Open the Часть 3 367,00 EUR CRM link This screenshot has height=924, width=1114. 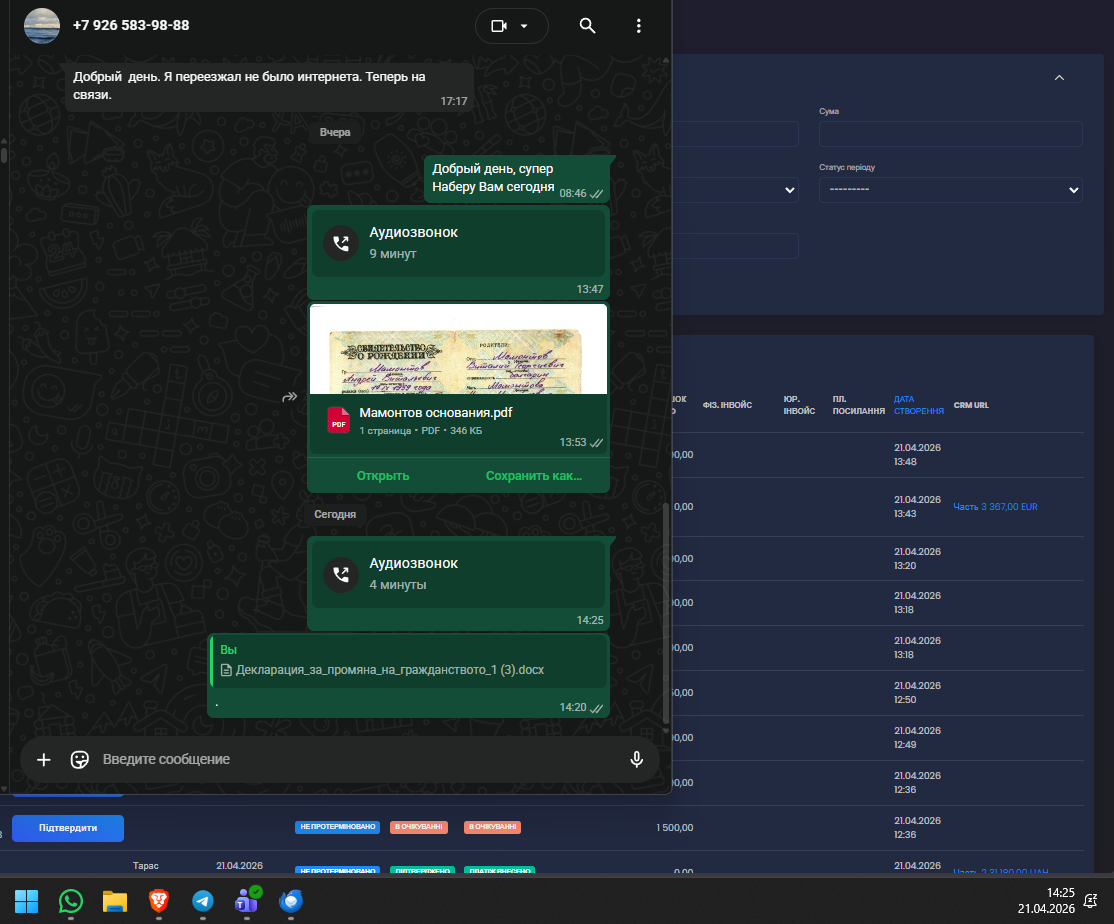[x=995, y=507]
